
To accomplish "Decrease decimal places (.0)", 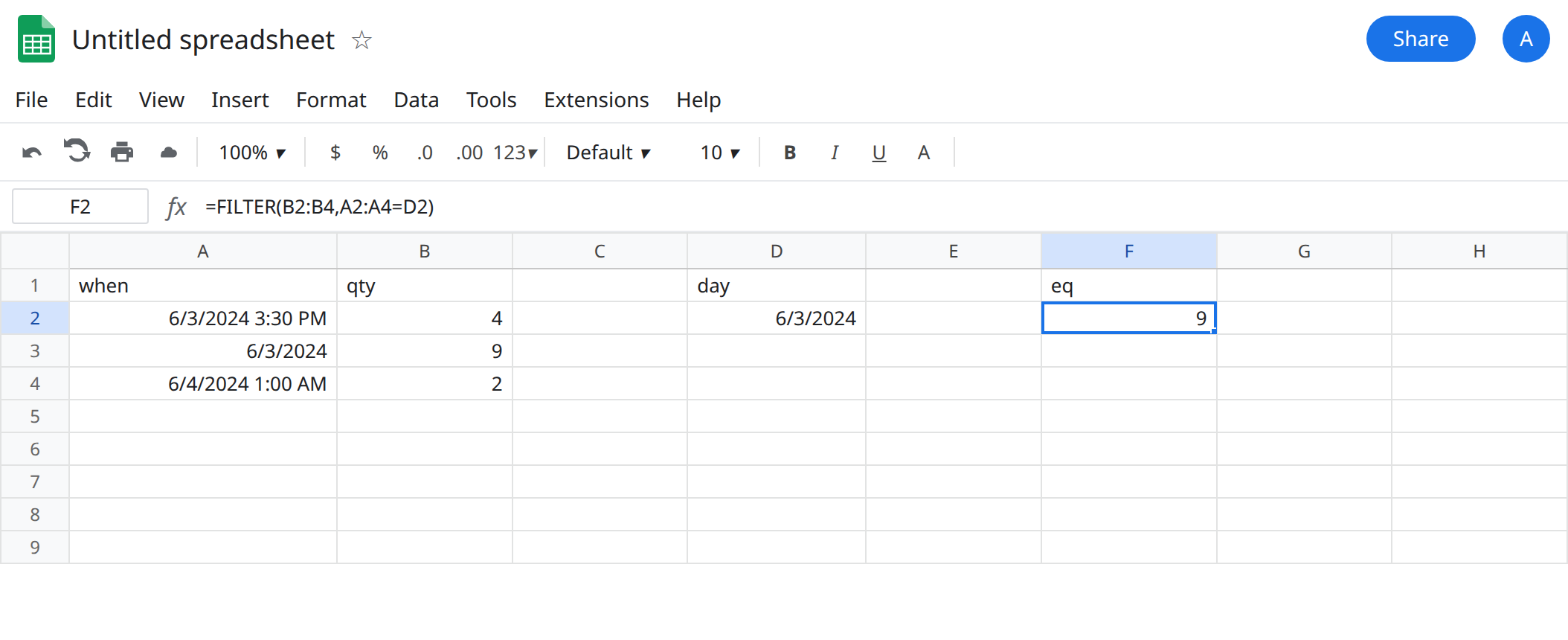I will (425, 153).
